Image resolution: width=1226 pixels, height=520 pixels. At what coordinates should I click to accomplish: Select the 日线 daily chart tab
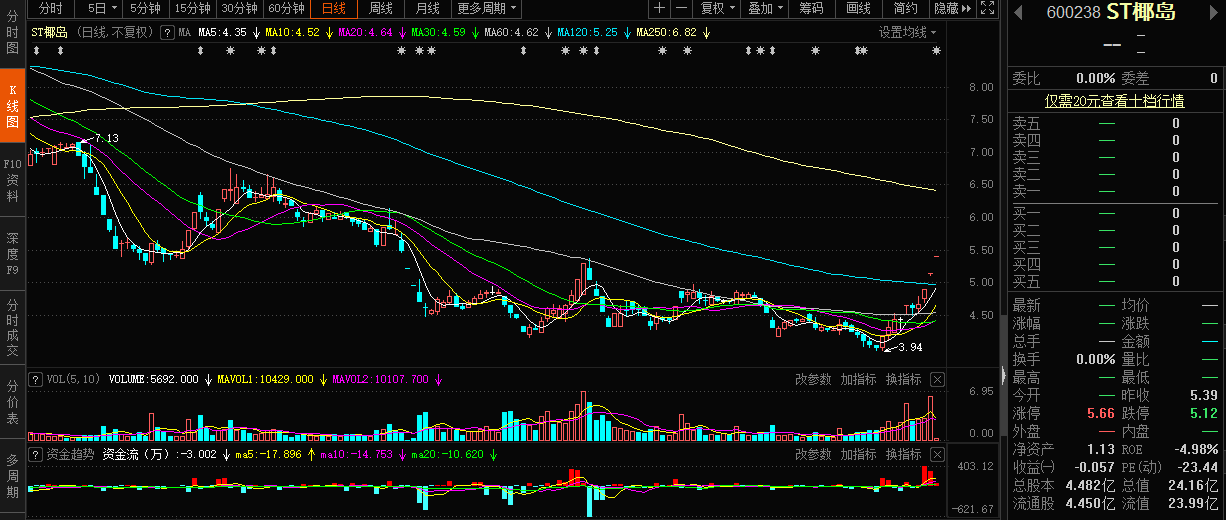point(334,8)
